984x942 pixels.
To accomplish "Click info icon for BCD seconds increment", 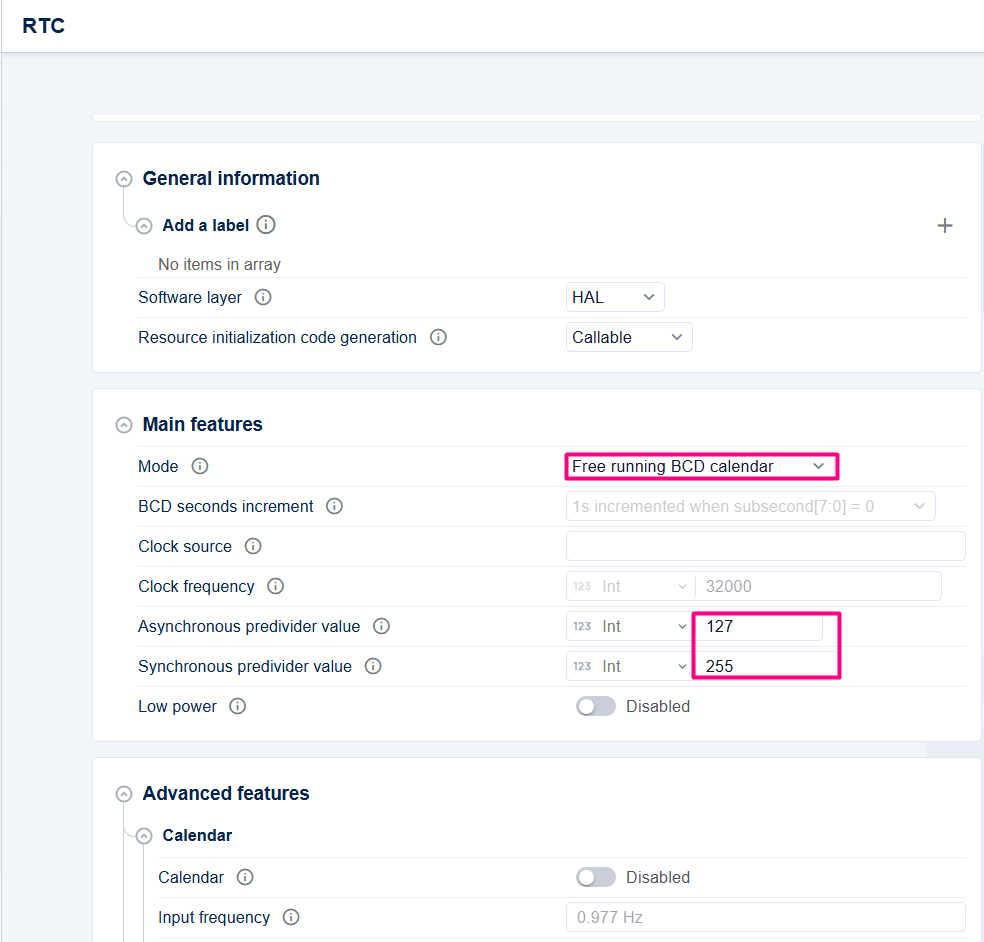I will coord(335,506).
